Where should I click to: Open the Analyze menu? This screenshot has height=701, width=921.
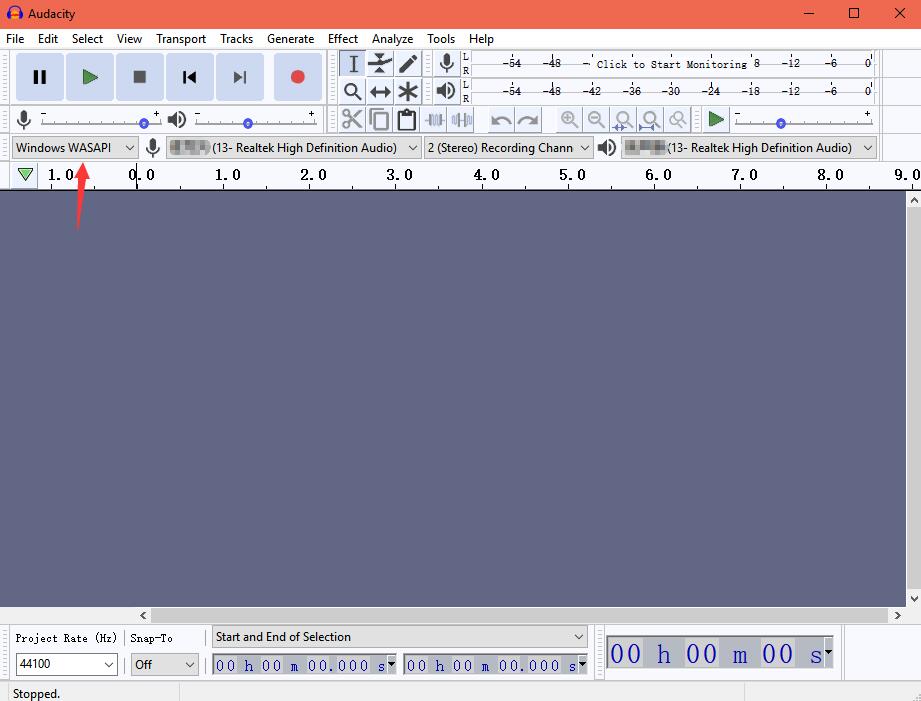pyautogui.click(x=392, y=39)
